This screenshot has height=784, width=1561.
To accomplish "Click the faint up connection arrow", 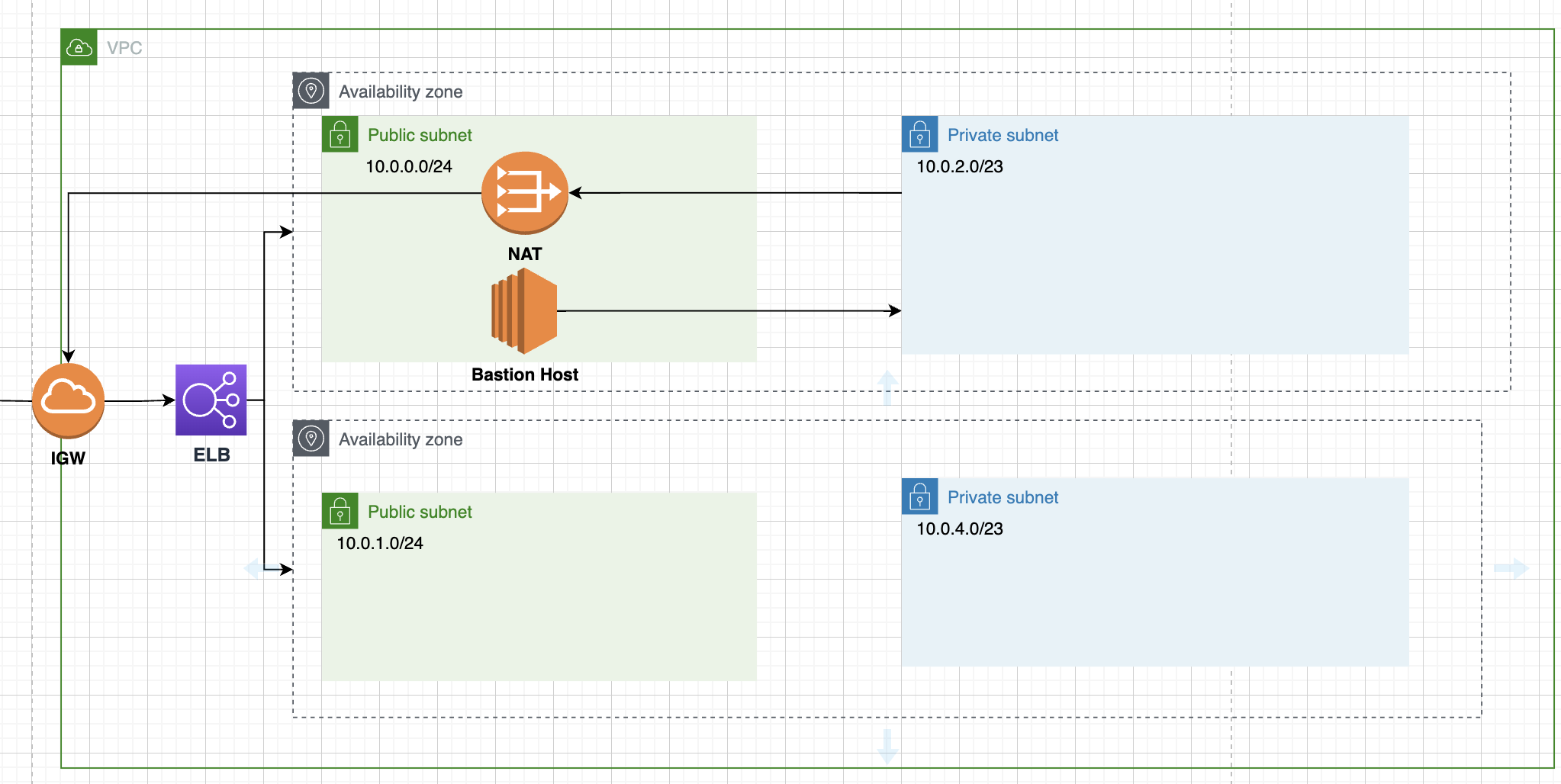I will 887,388.
